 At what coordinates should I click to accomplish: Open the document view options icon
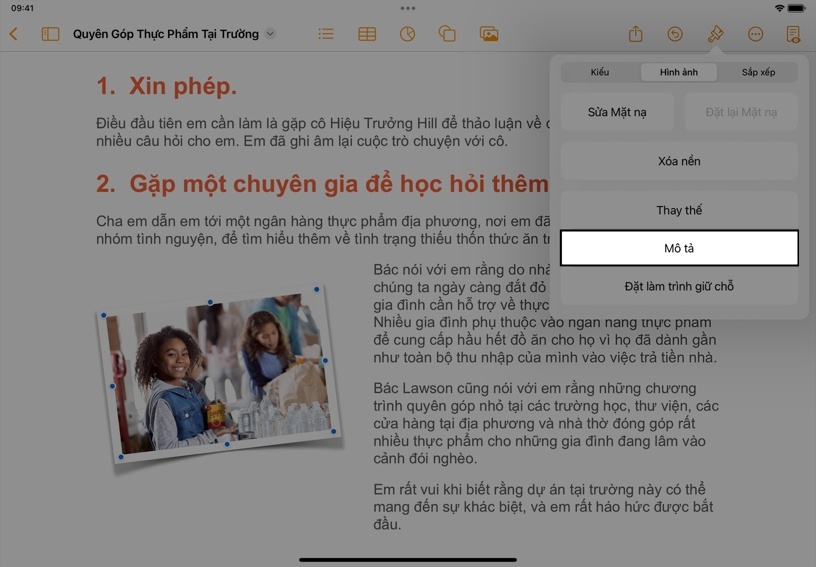793,34
